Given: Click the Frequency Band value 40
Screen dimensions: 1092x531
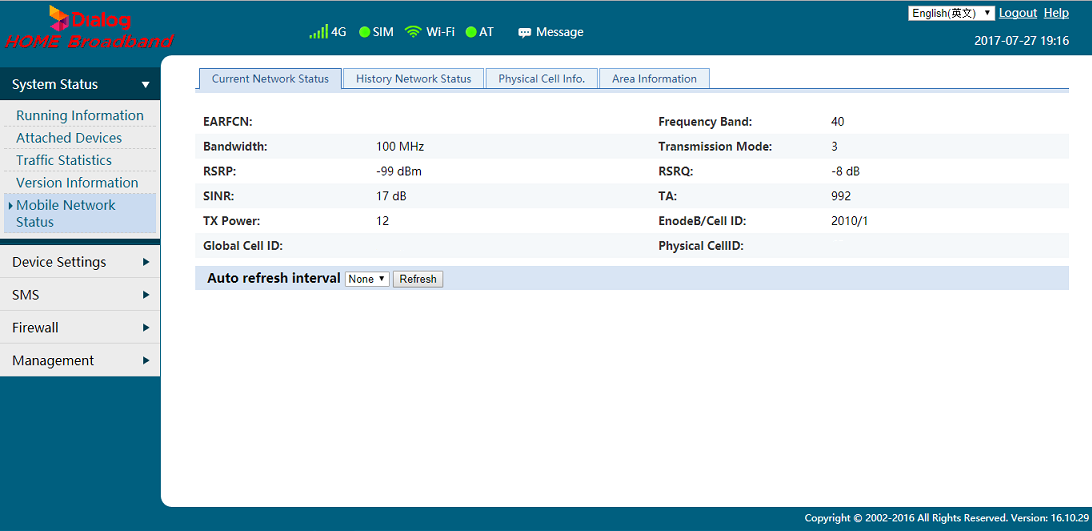Looking at the screenshot, I should (838, 122).
